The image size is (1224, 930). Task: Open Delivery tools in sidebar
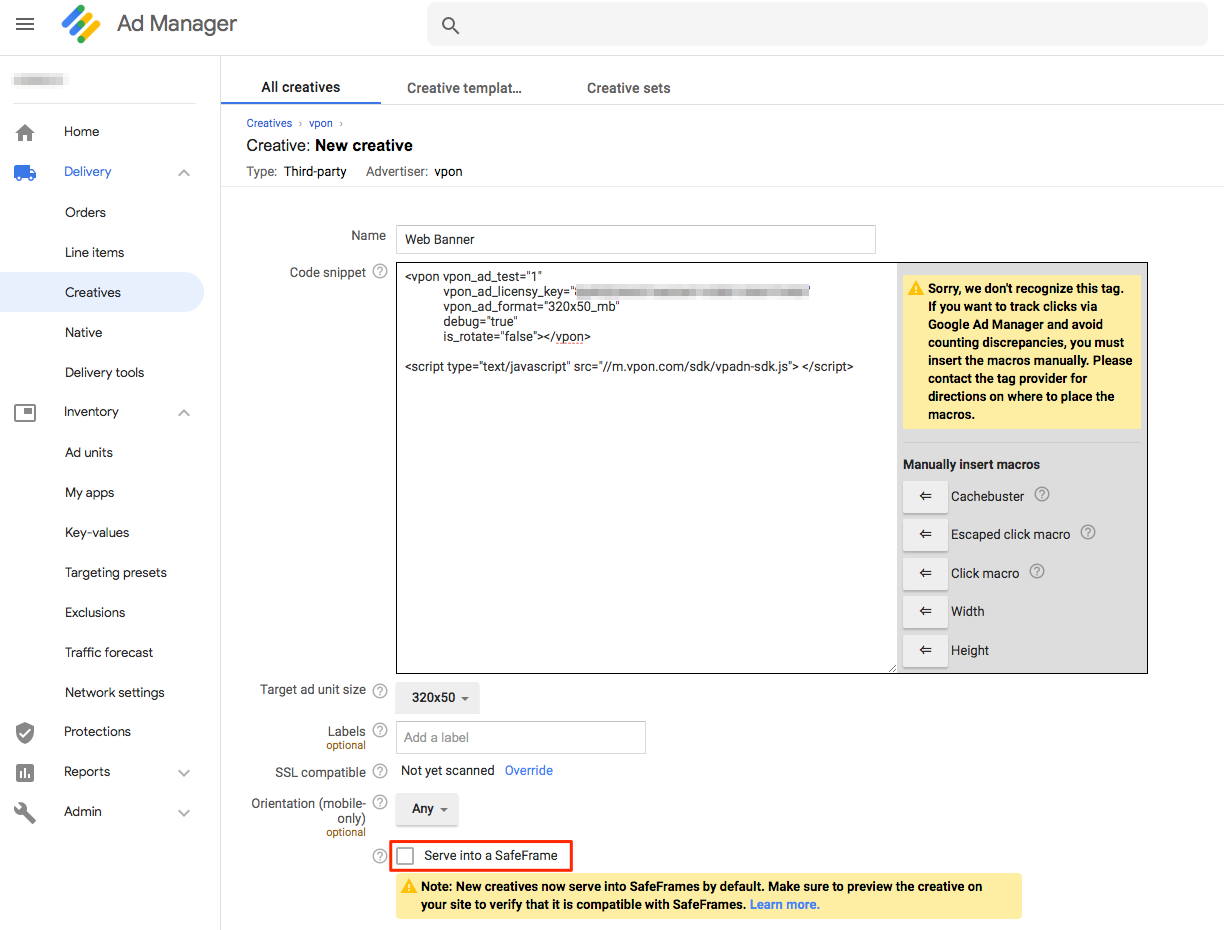[x=104, y=372]
